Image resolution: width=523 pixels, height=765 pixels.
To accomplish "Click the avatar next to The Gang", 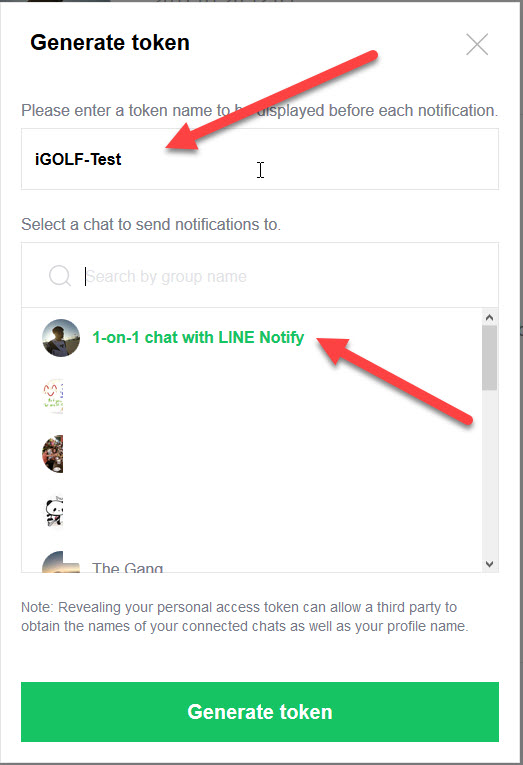I will coord(61,562).
